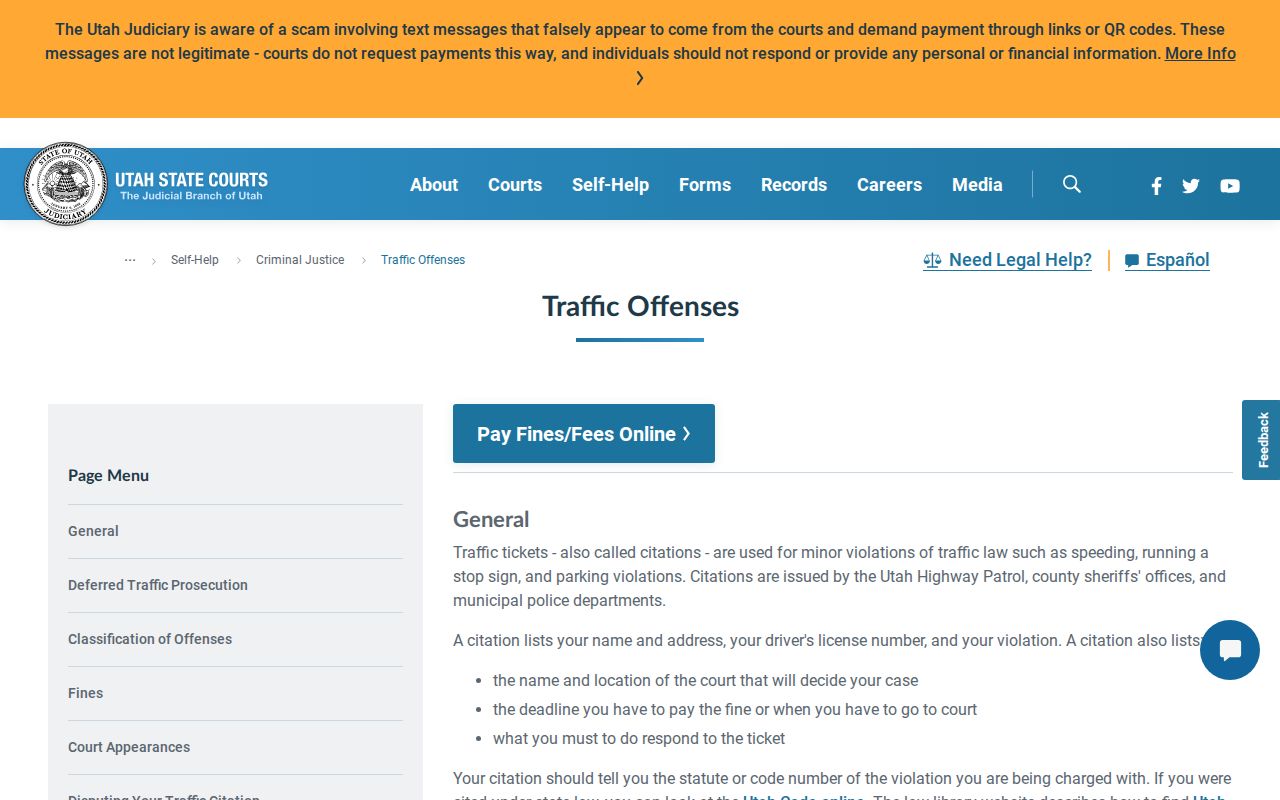Go to Criminal Justice breadcrumb

tap(300, 260)
